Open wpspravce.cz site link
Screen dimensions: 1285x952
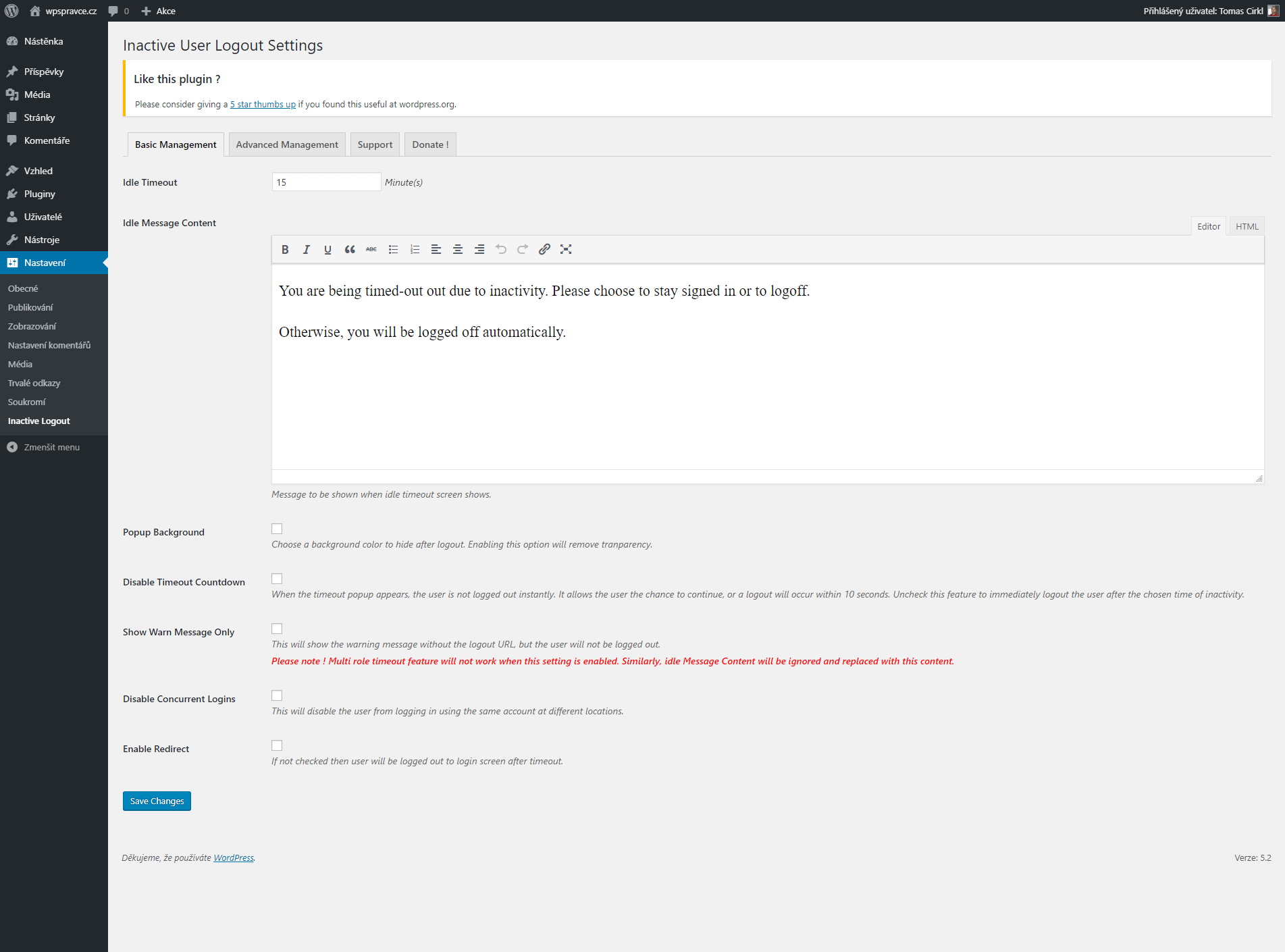tap(63, 11)
